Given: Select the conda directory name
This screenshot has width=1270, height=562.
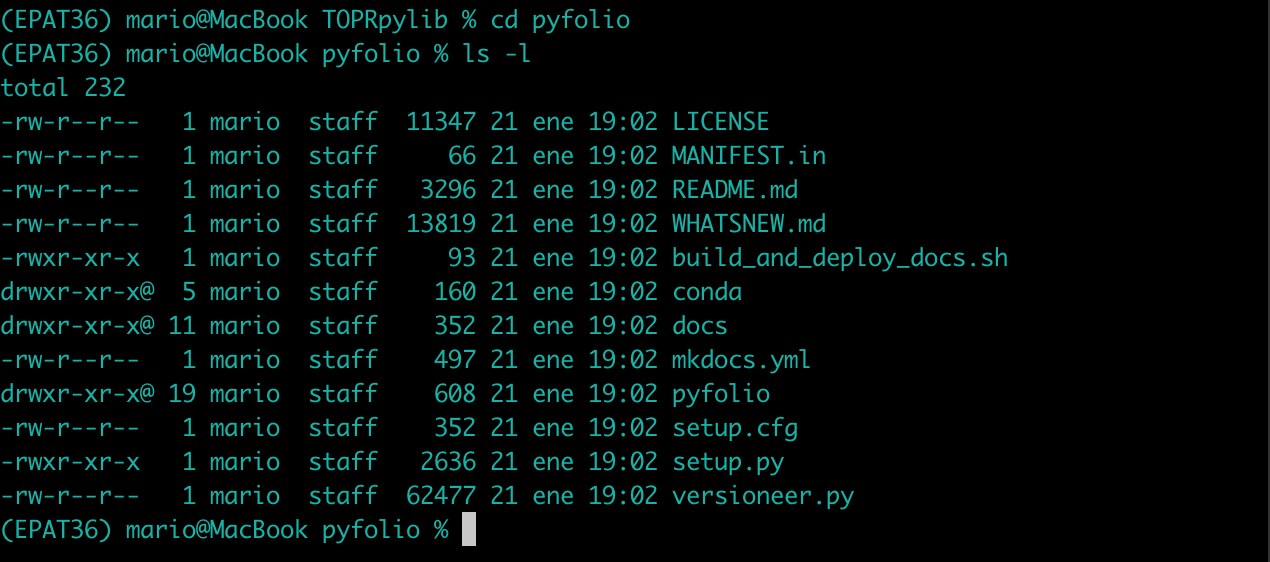Looking at the screenshot, I should click(x=706, y=292).
